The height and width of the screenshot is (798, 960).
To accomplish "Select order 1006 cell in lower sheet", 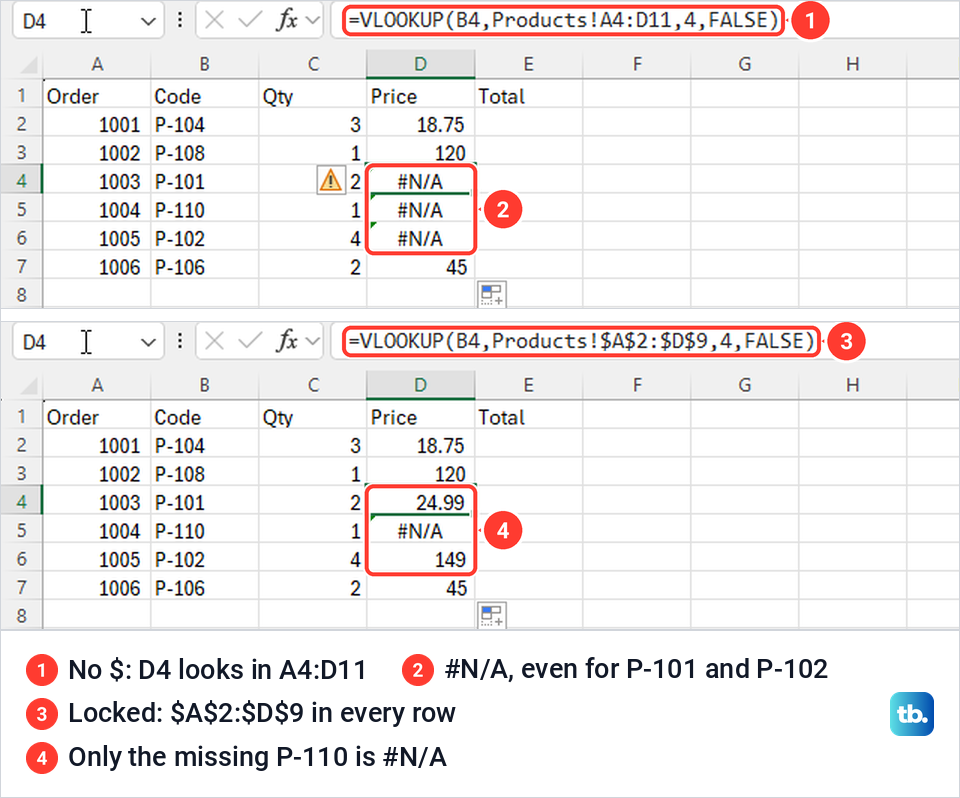I will click(97, 588).
